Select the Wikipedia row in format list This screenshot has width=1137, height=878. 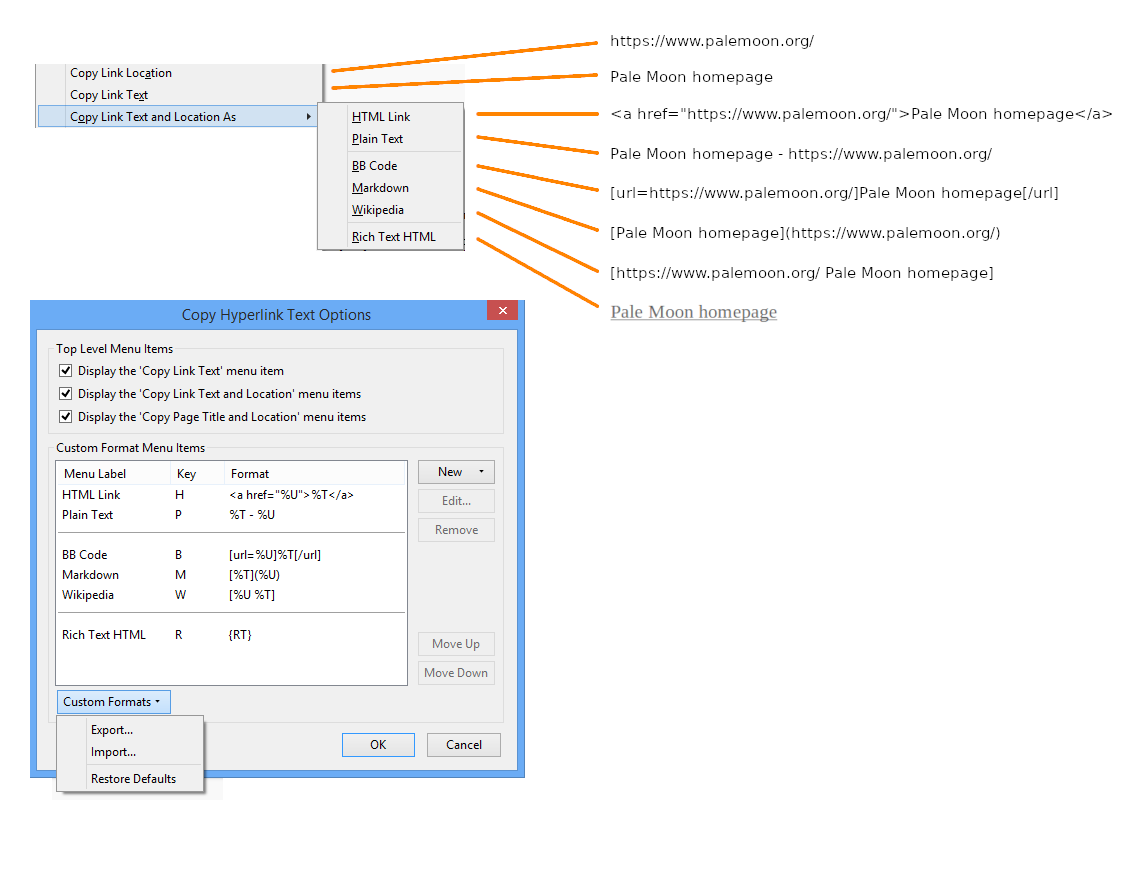231,595
